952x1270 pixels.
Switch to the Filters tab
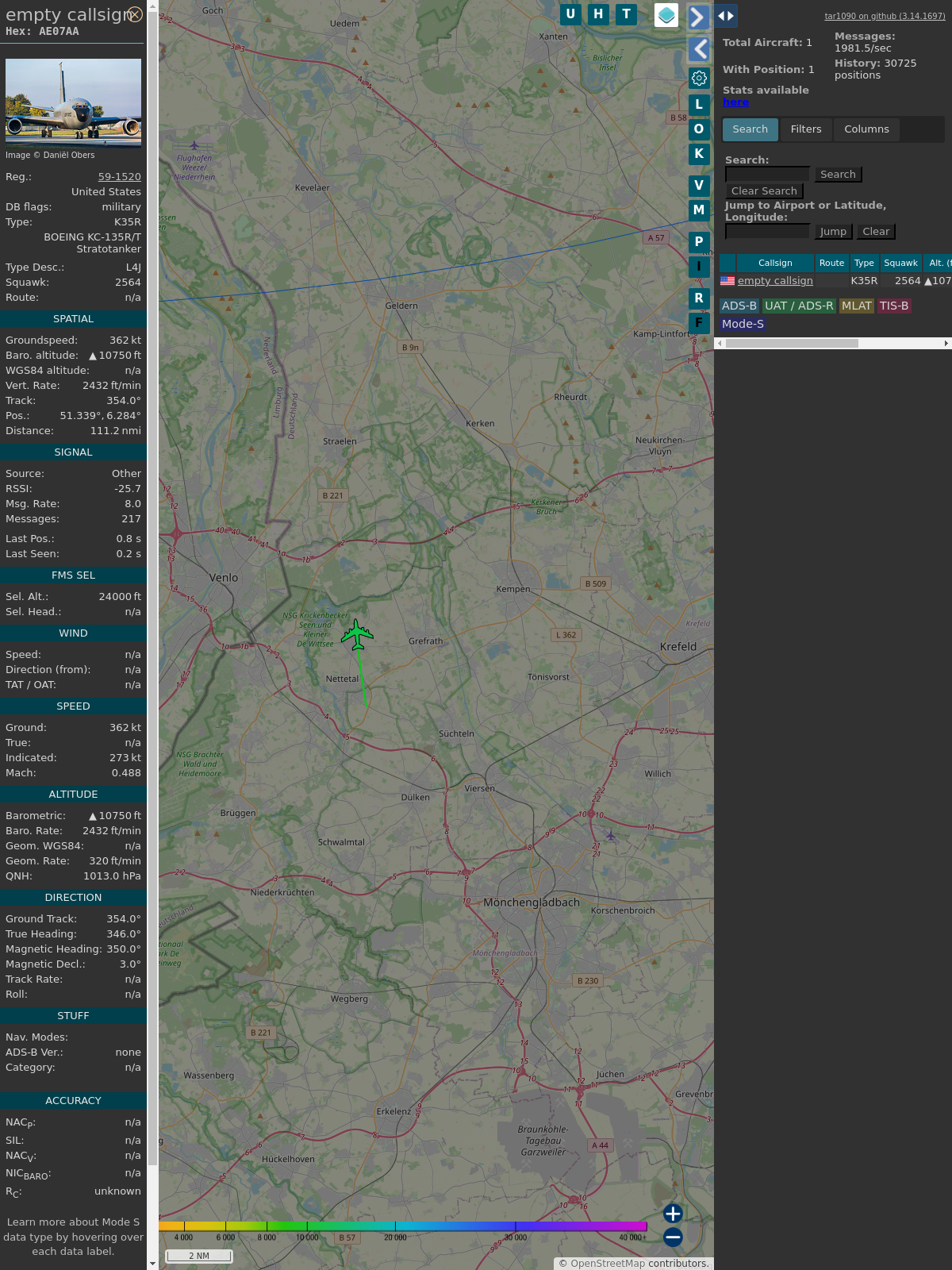[805, 129]
